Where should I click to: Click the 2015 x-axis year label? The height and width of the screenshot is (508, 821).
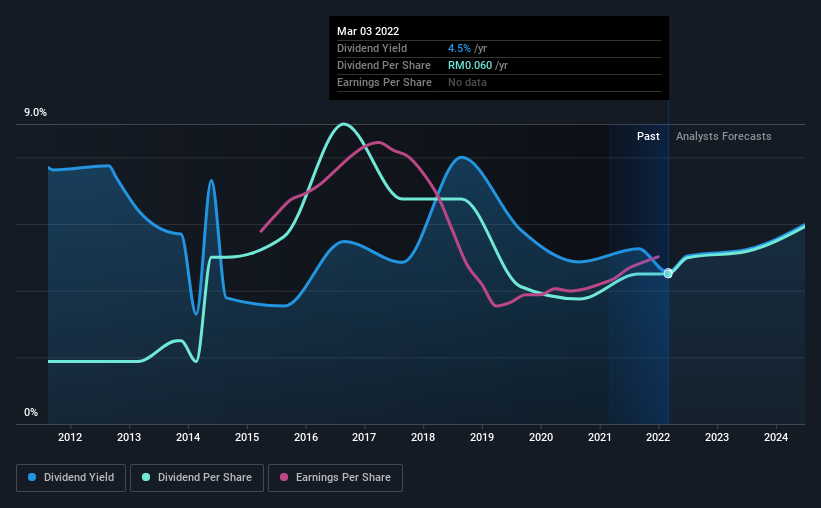pos(247,437)
